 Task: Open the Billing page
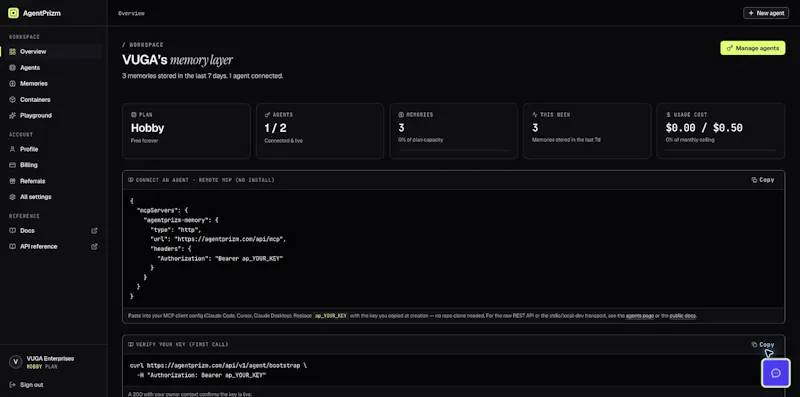[x=52, y=165]
